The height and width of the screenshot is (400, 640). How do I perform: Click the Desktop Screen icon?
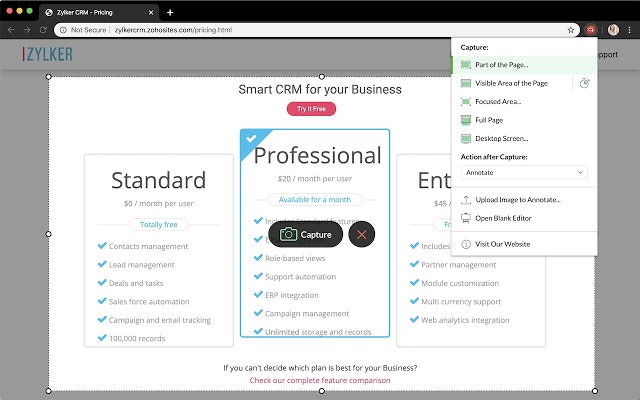point(466,138)
